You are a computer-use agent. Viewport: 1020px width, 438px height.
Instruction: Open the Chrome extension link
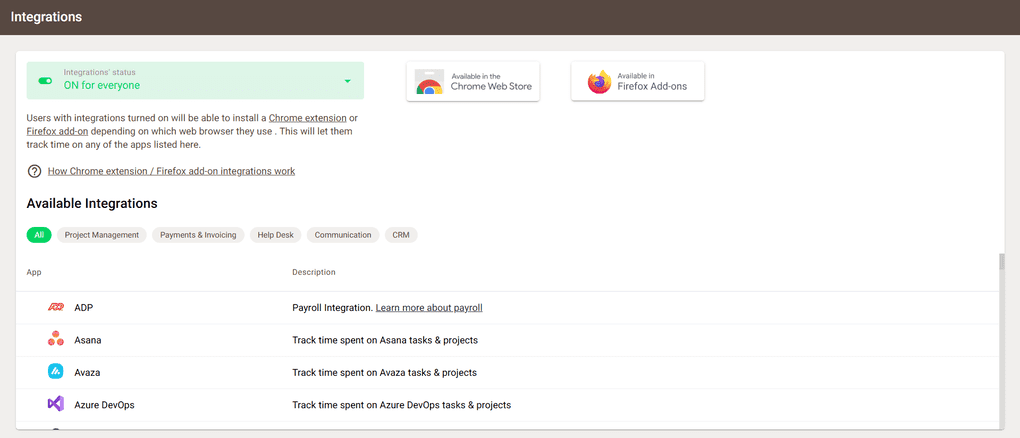point(308,119)
